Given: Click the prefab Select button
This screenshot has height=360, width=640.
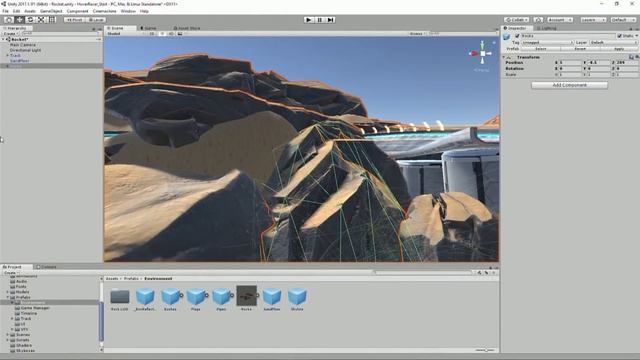Looking at the screenshot, I should 541,49.
